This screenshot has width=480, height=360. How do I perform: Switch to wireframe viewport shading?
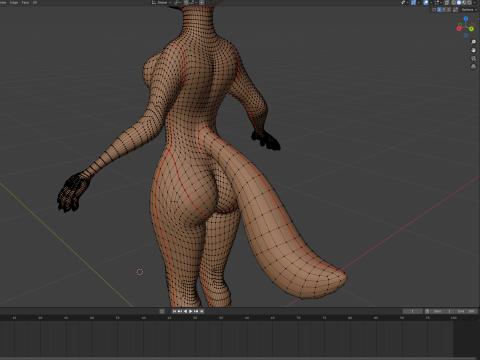tap(453, 3)
